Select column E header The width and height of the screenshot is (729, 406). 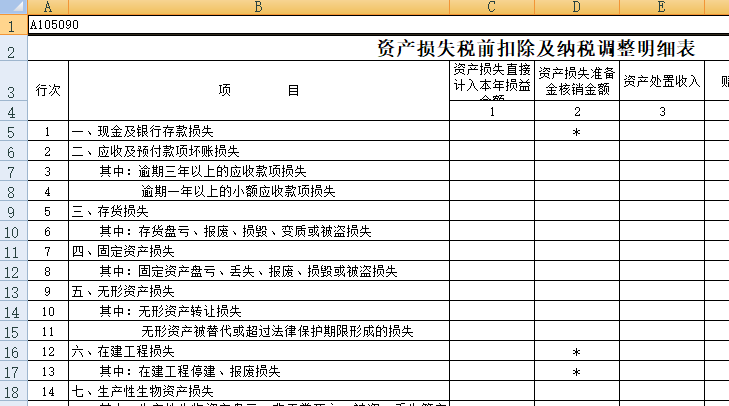tap(662, 7)
